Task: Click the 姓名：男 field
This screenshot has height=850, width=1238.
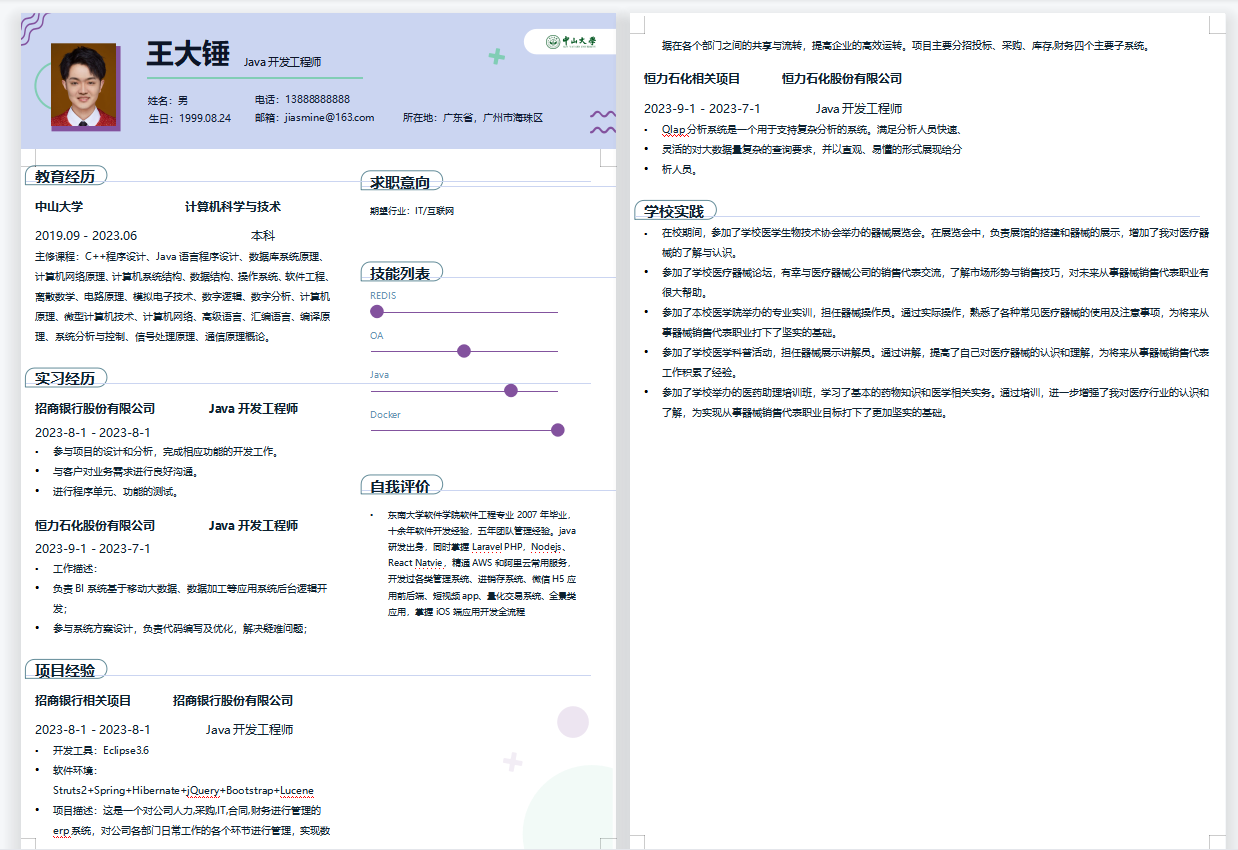Action: [167, 100]
